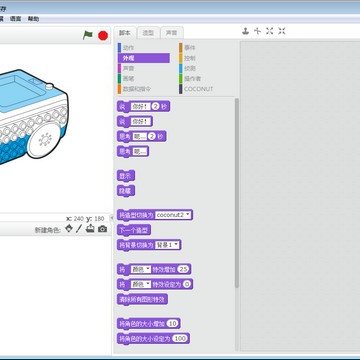360x360 pixels.
Task: Select the purple 声音 (Sound) block category
Action: tap(144, 68)
